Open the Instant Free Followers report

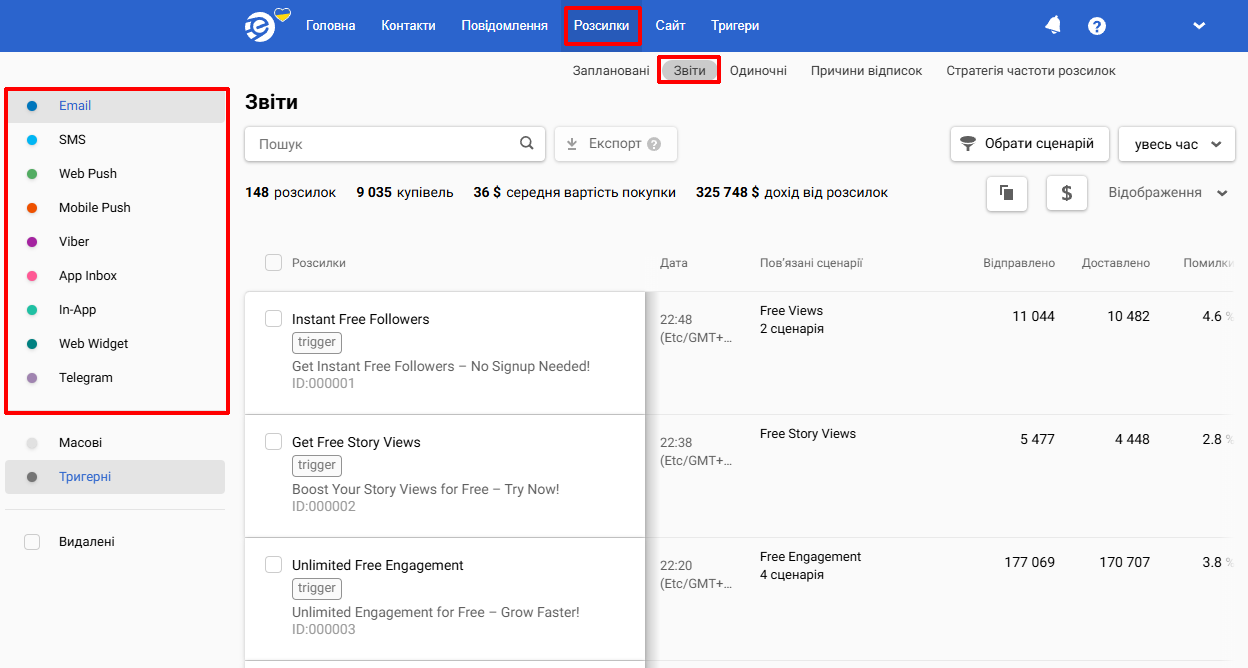tap(360, 319)
